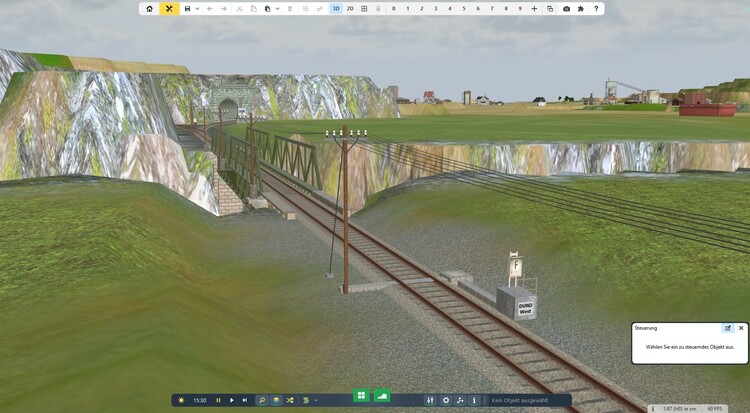Screen dimensions: 750x413
Task: Click the home icon in top toolbar
Action: point(150,8)
